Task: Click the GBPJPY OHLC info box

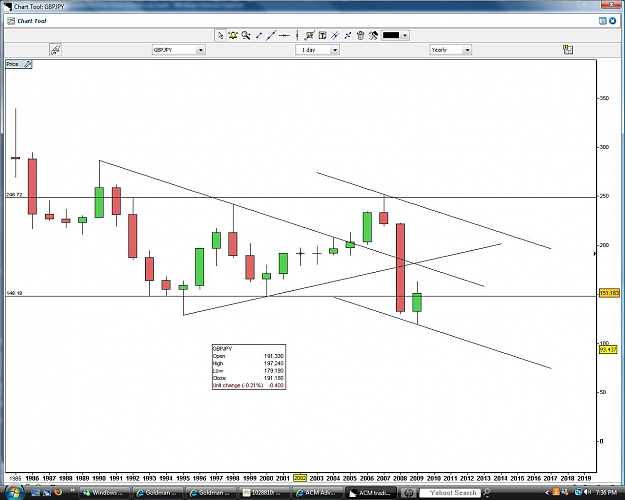Action: click(249, 367)
